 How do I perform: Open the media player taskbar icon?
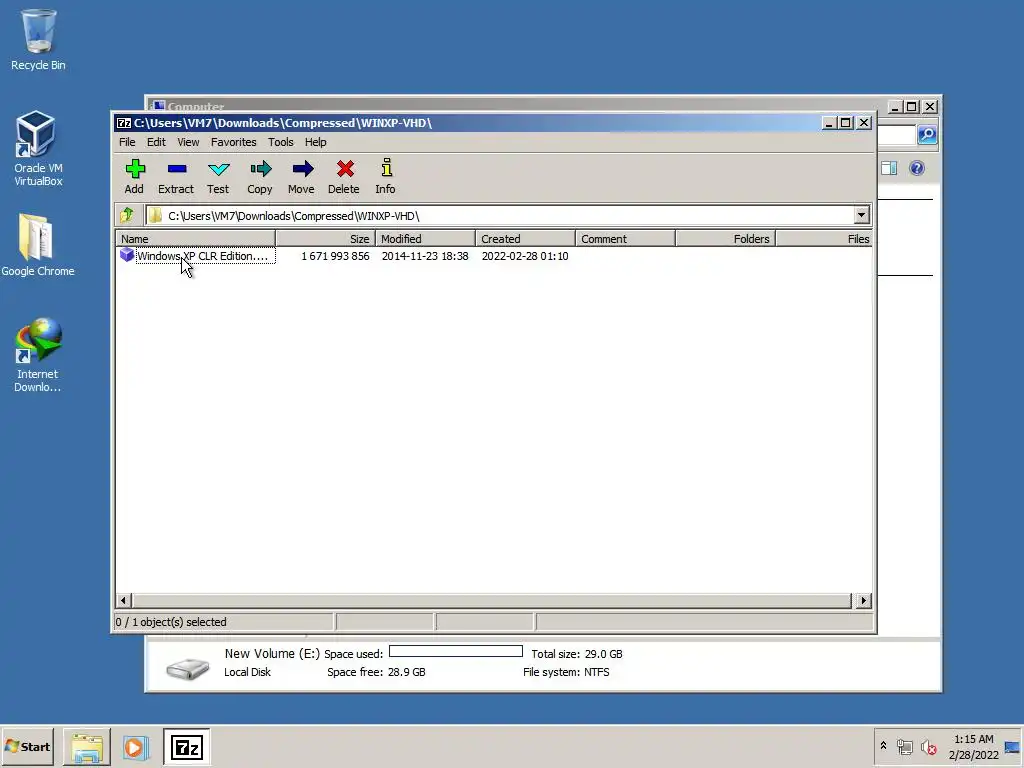[136, 747]
